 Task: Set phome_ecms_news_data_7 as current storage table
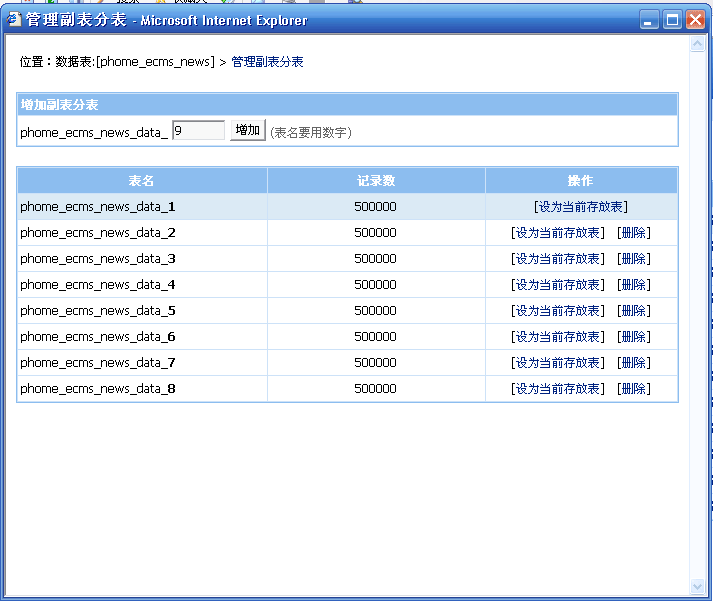[x=558, y=363]
